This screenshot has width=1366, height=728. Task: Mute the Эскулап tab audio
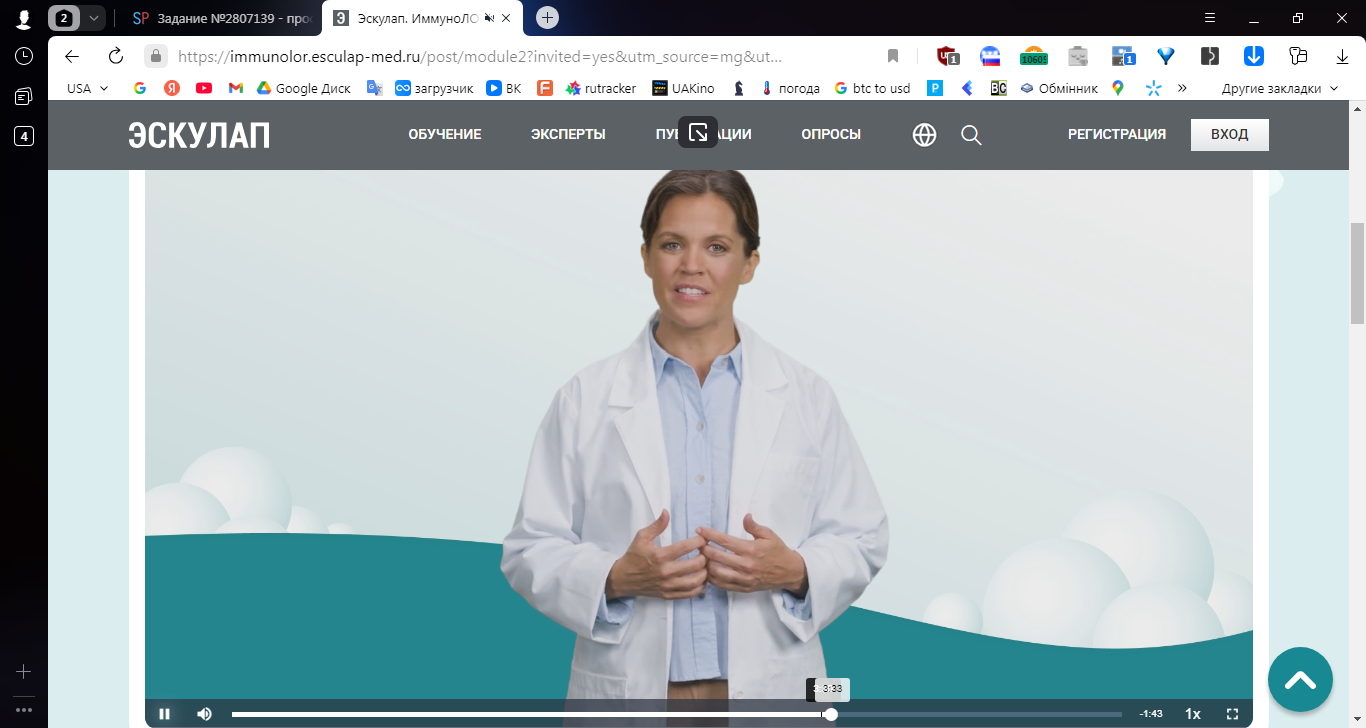(489, 18)
